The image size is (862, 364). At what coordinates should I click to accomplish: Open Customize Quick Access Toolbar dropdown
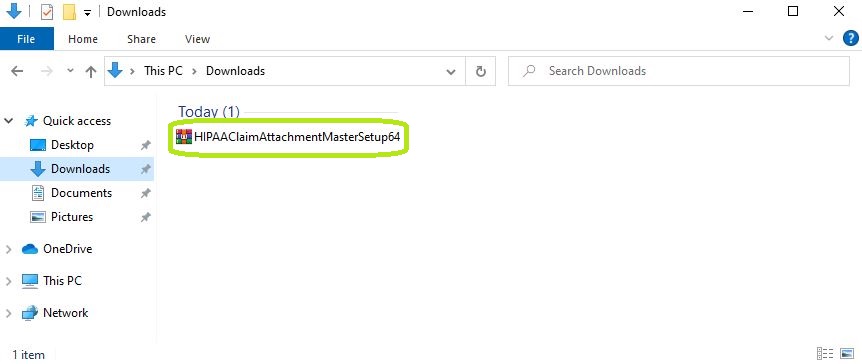[x=87, y=13]
